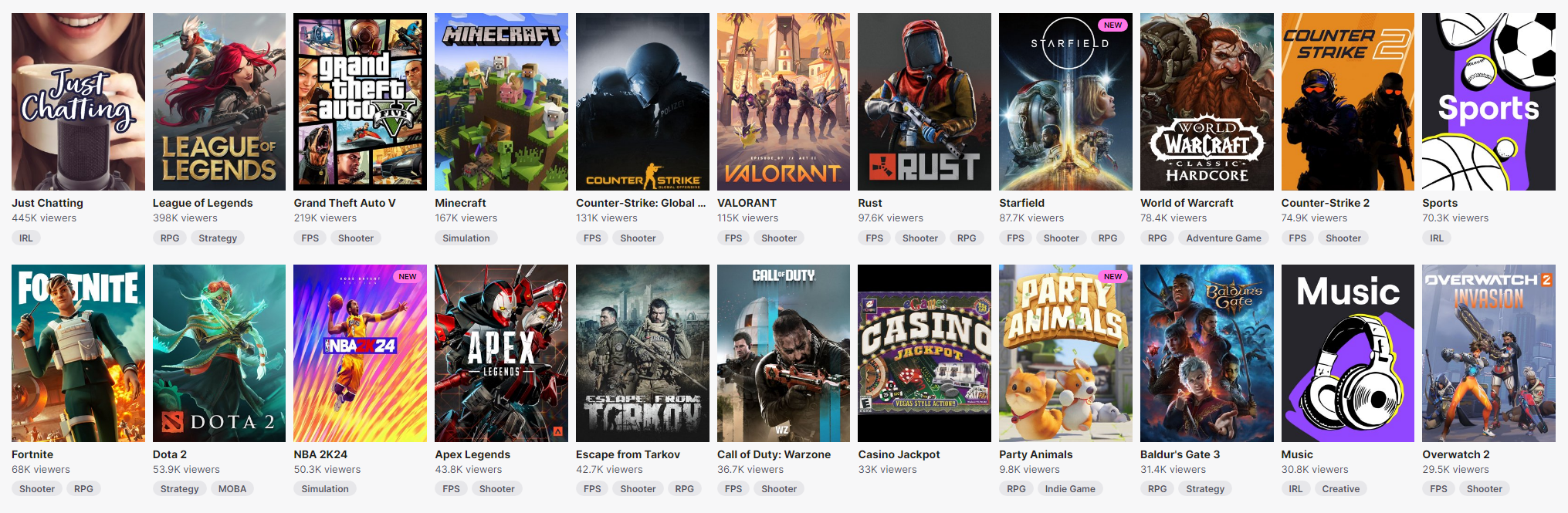
Task: Open the League of Legends title link
Action: click(x=202, y=203)
